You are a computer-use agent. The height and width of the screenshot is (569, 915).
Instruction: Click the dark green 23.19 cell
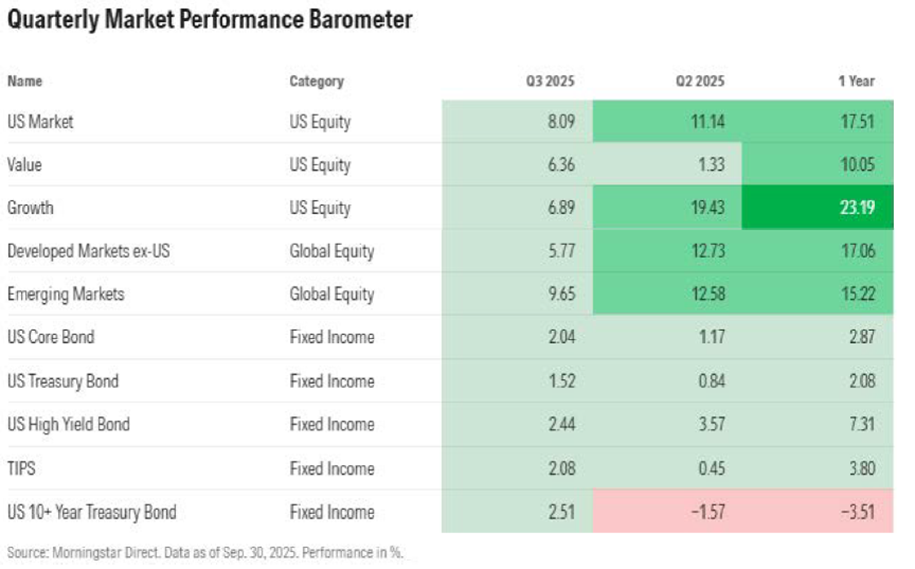click(x=818, y=208)
